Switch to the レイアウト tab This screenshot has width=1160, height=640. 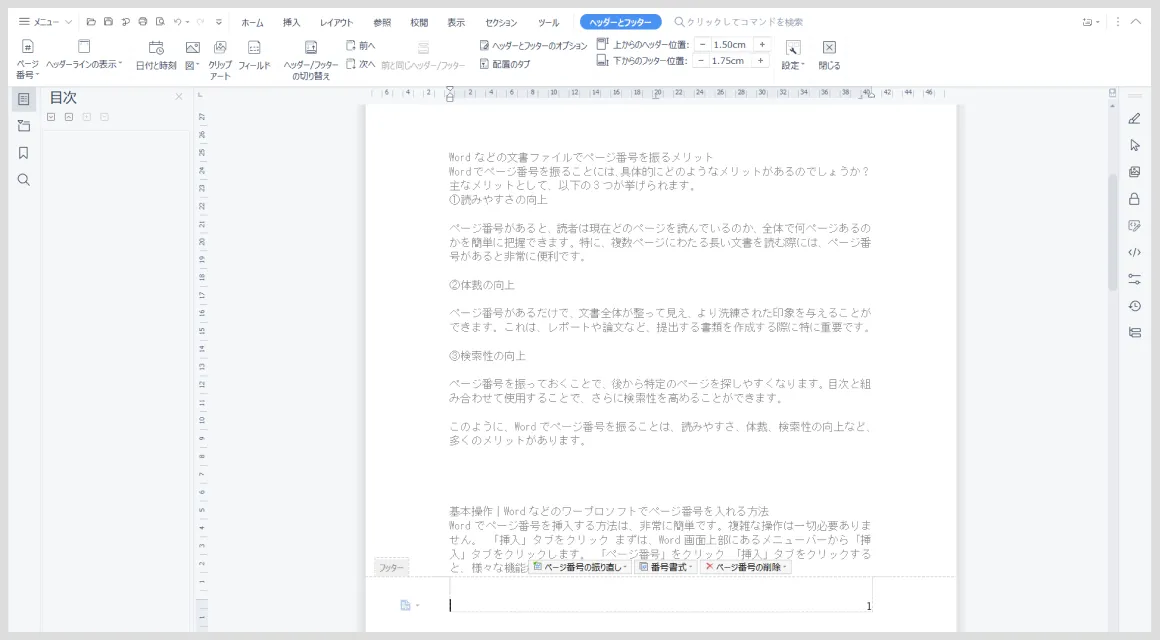337,23
